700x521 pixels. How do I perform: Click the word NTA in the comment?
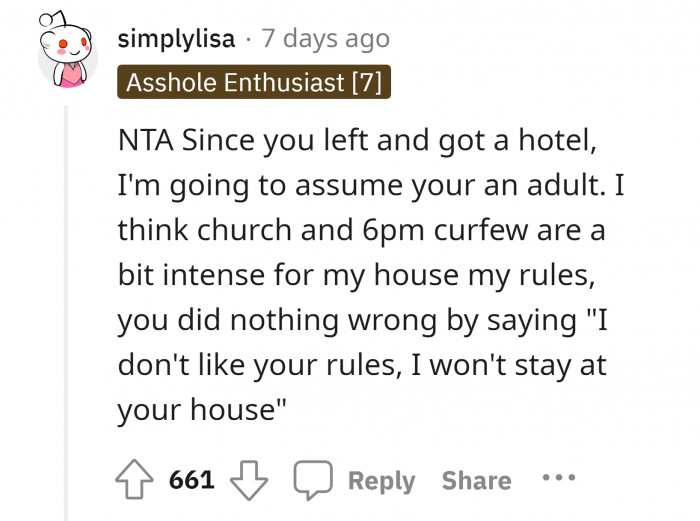click(x=145, y=141)
